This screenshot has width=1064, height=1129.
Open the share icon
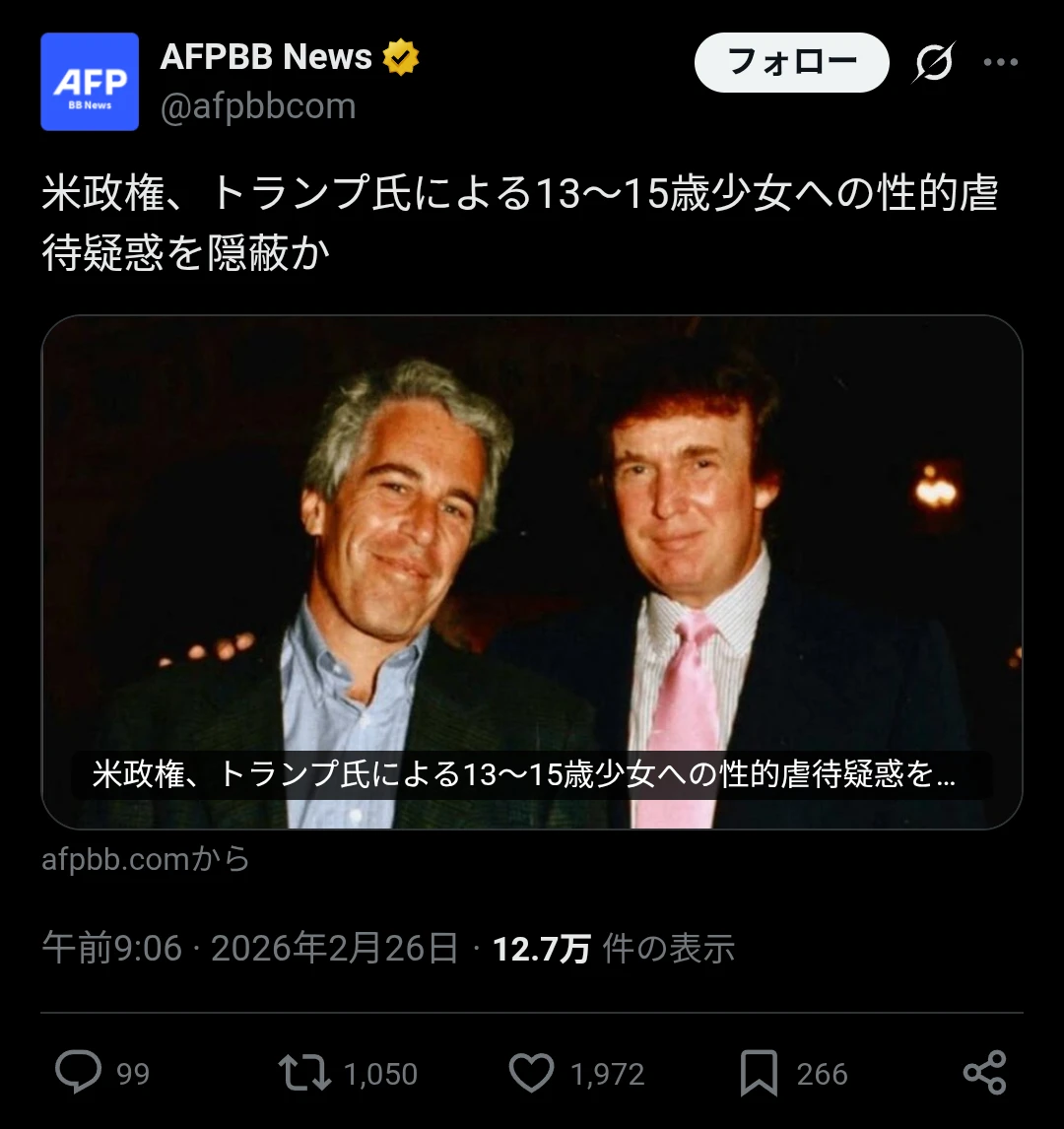coord(984,1072)
